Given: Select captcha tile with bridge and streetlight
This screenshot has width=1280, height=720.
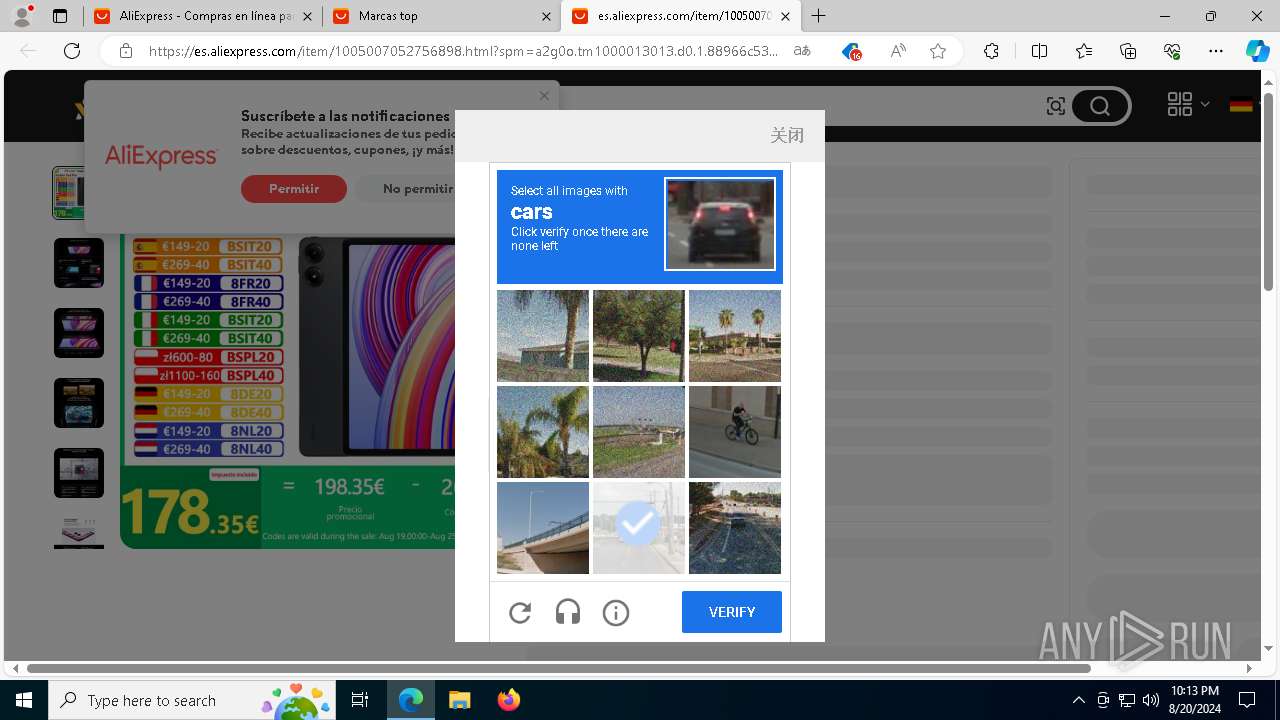Looking at the screenshot, I should 543,528.
